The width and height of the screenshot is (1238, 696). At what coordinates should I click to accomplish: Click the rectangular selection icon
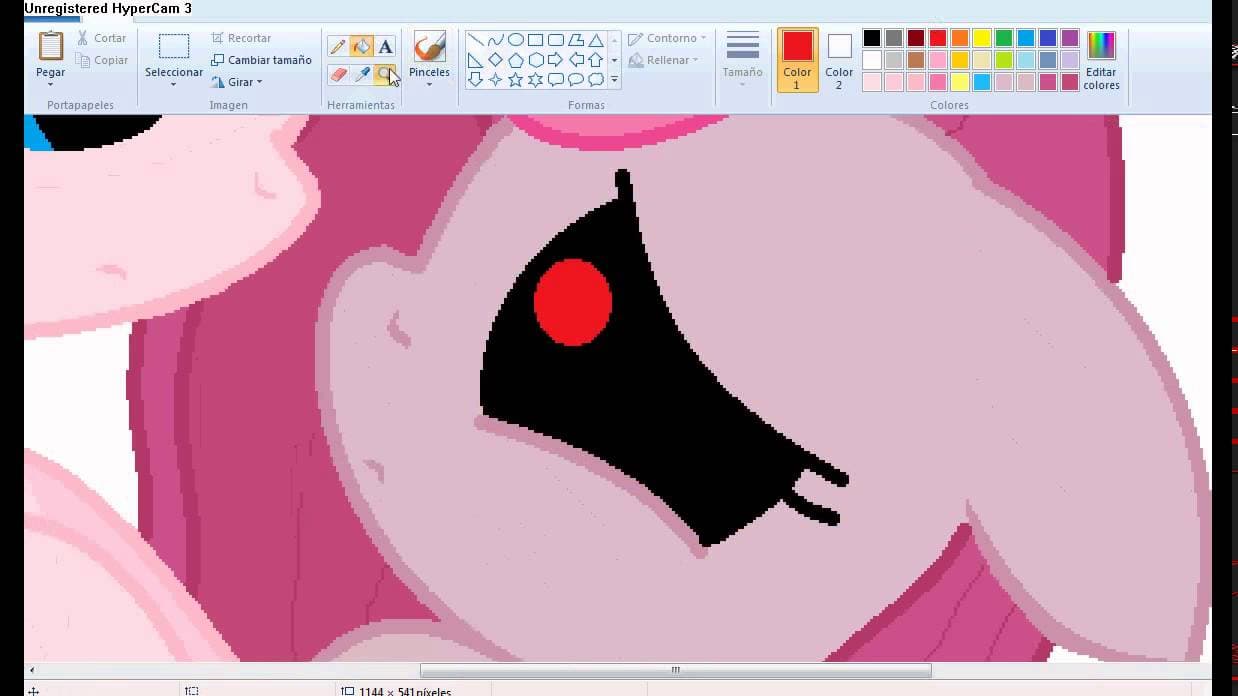pyautogui.click(x=174, y=46)
